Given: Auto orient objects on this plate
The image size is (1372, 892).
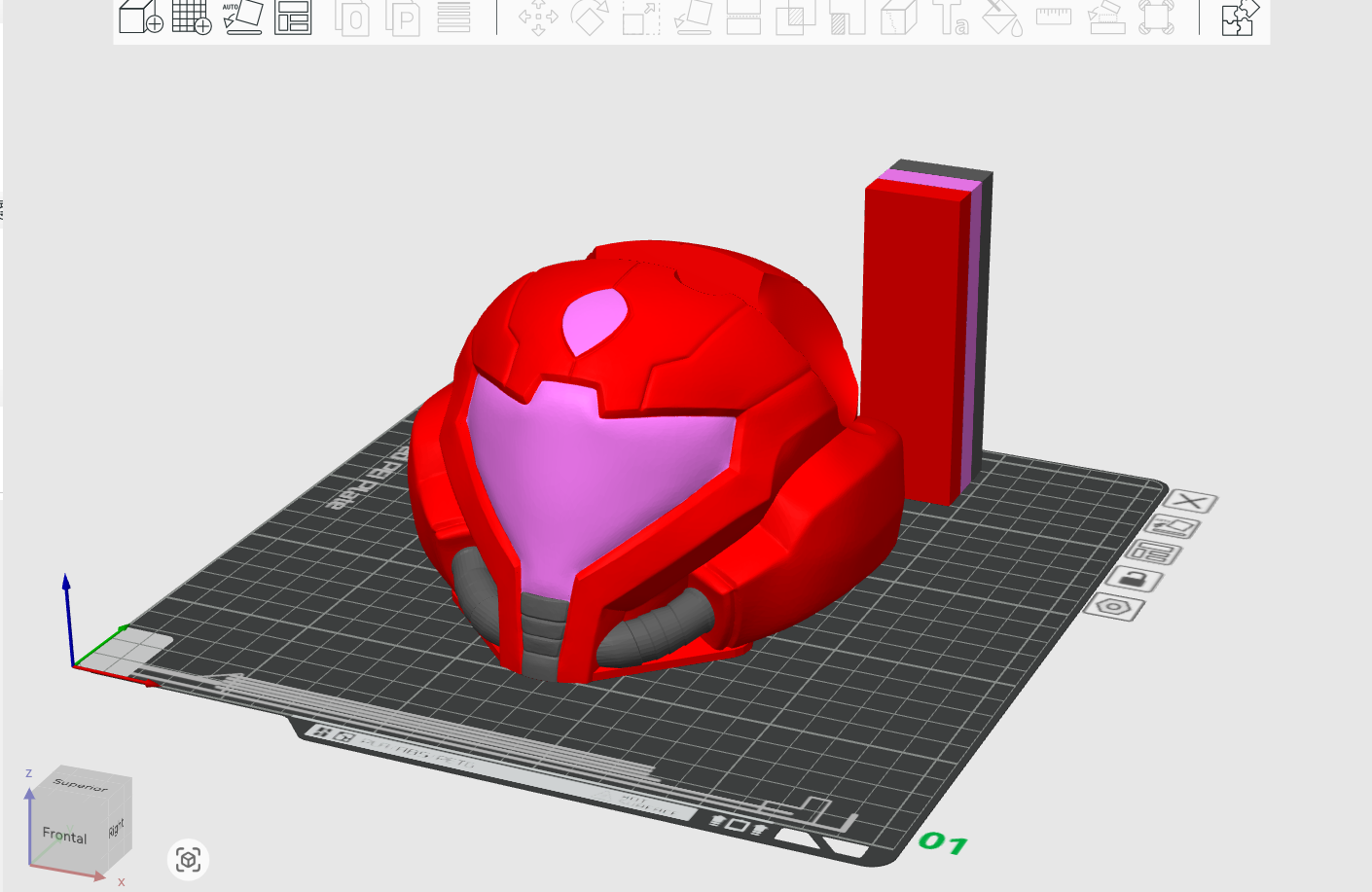Looking at the screenshot, I should click(x=1173, y=527).
